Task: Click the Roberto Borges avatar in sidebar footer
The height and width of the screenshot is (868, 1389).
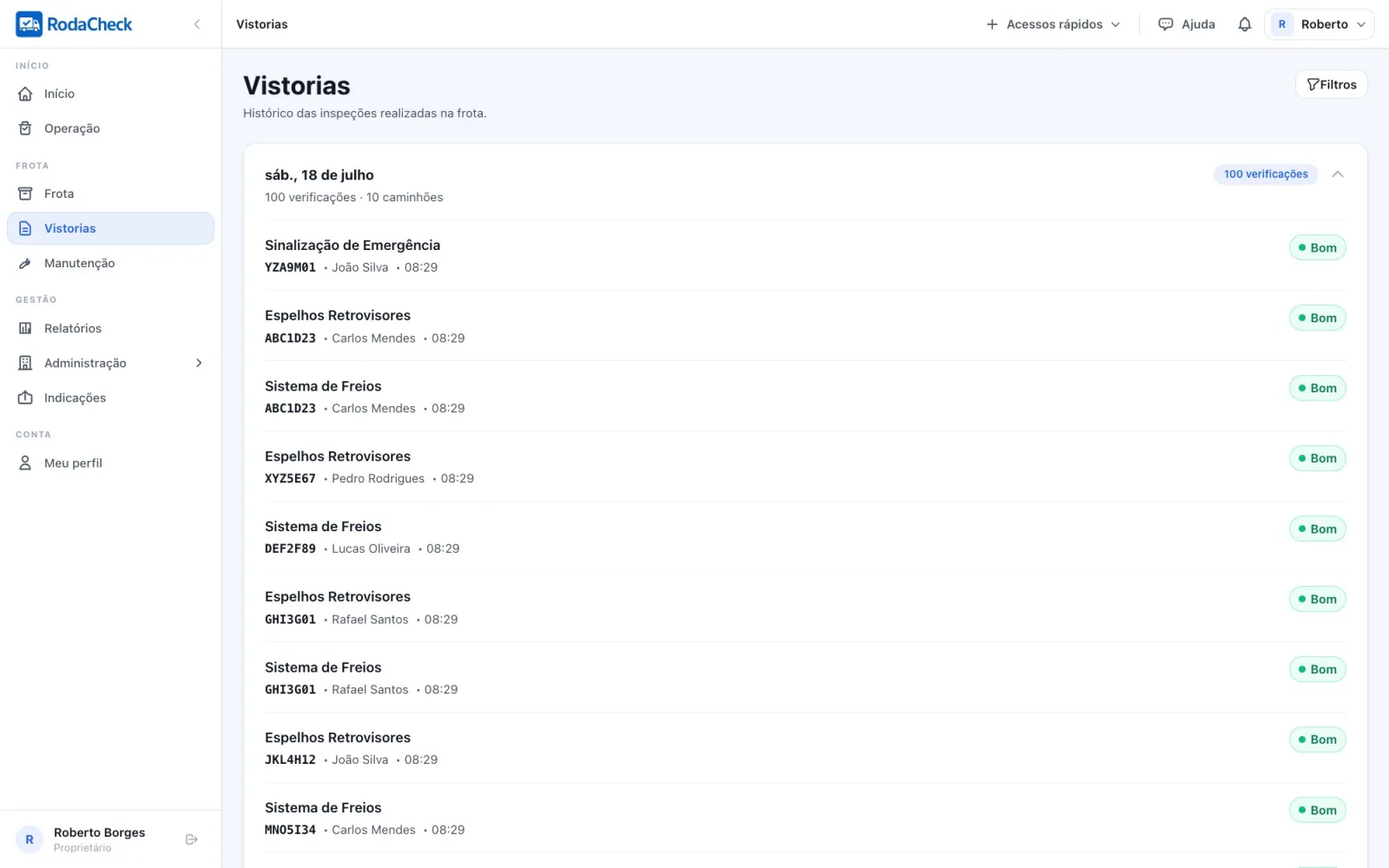Action: (30, 839)
